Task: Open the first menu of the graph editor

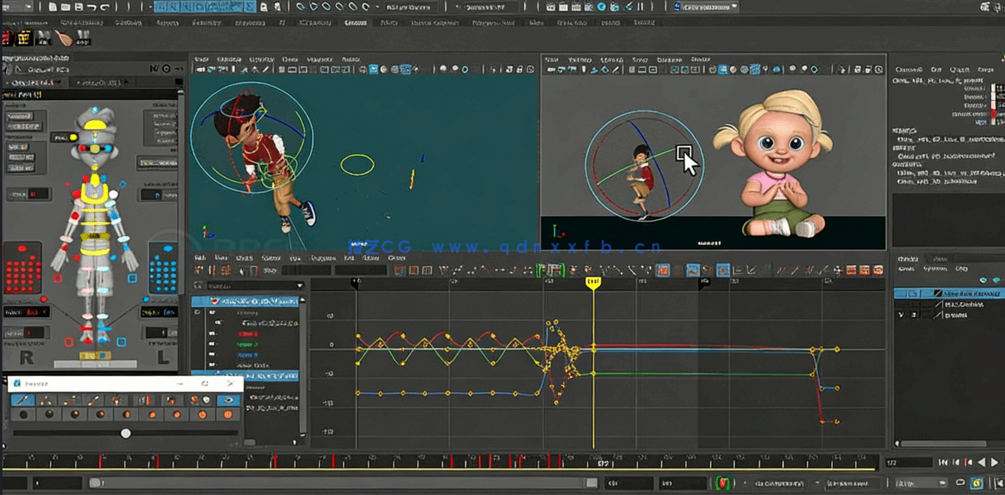Action: coord(201,258)
